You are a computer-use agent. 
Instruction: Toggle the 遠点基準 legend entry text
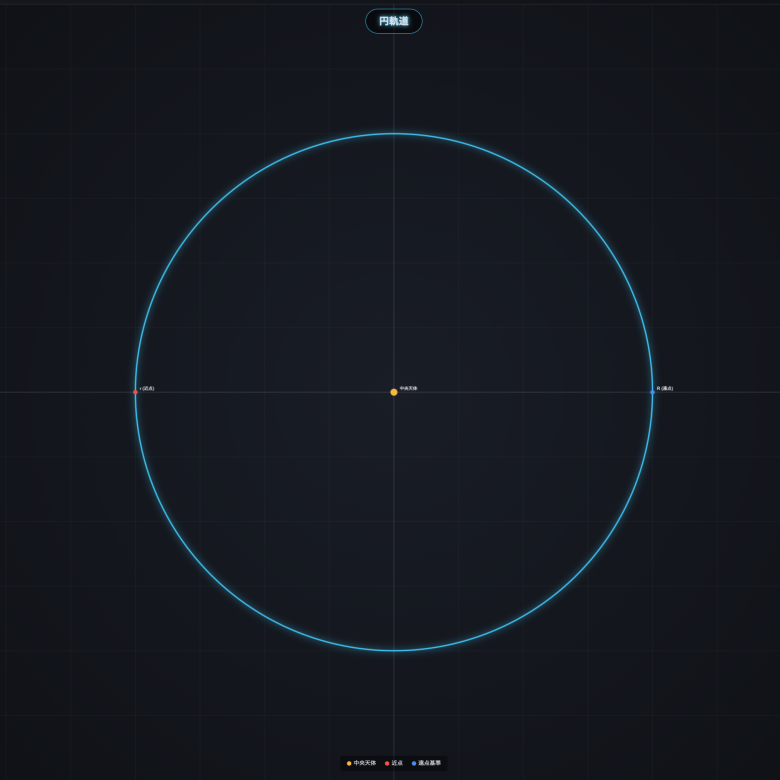pyautogui.click(x=430, y=763)
